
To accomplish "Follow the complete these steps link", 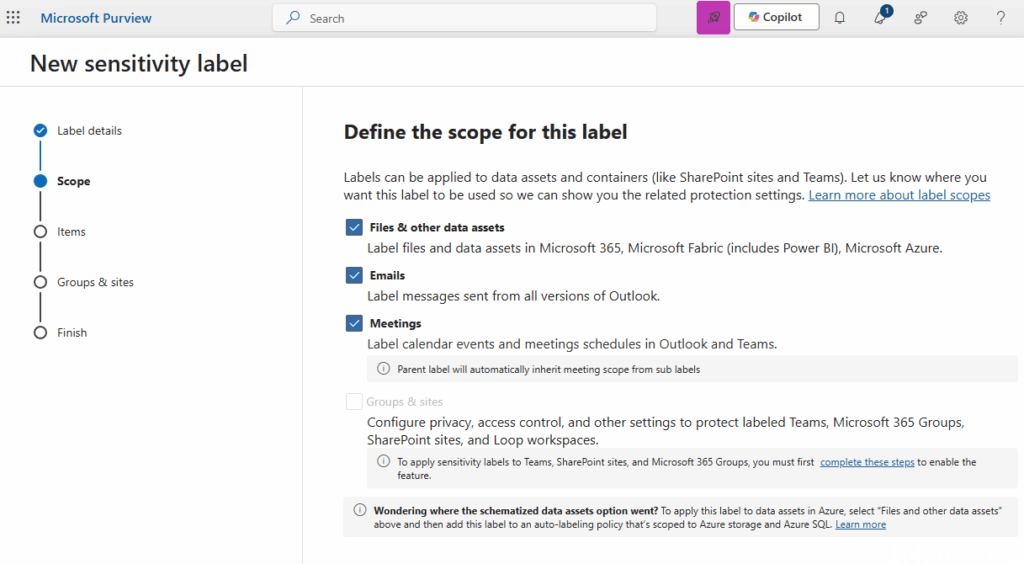I will [868, 462].
